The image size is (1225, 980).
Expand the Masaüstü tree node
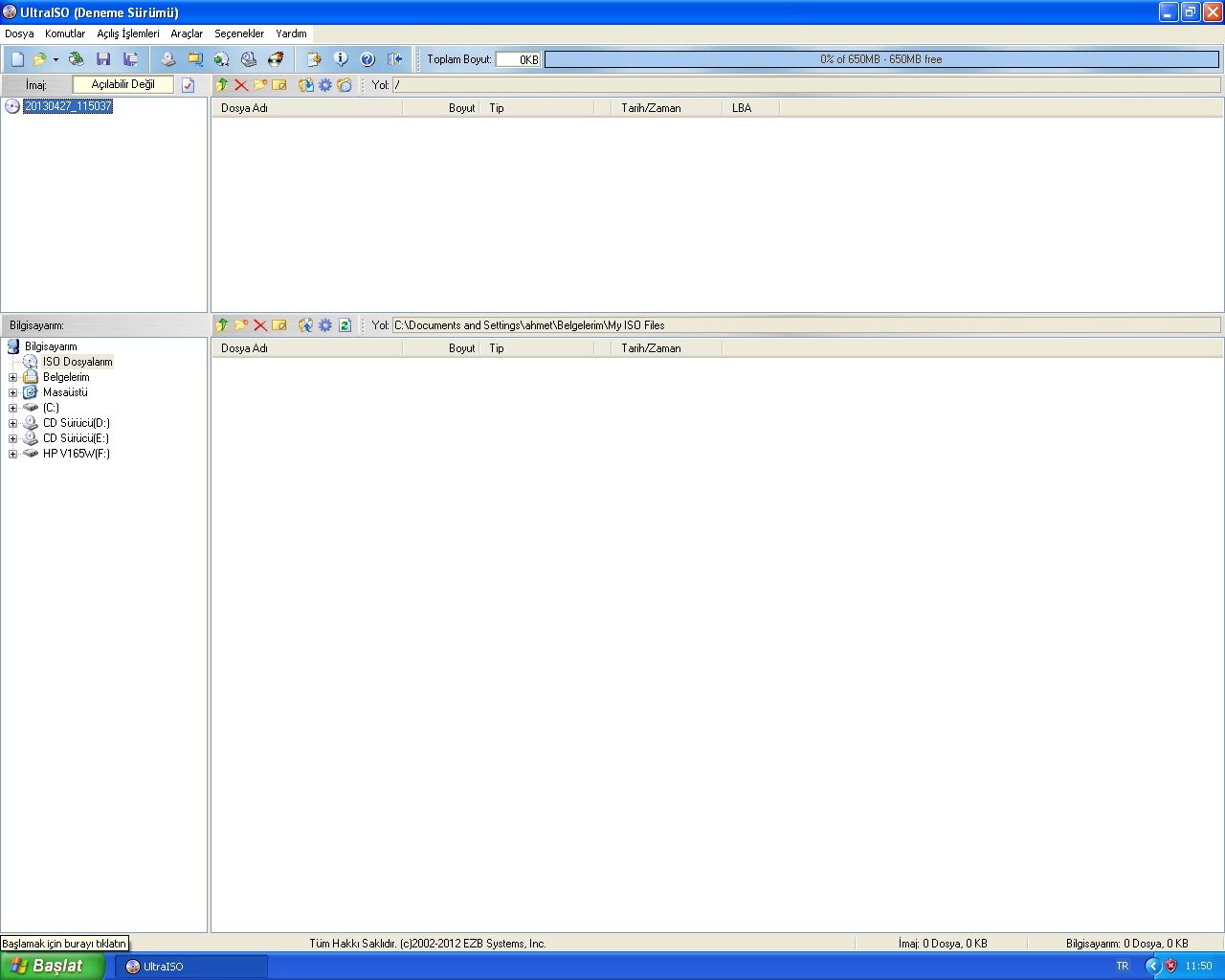(12, 392)
